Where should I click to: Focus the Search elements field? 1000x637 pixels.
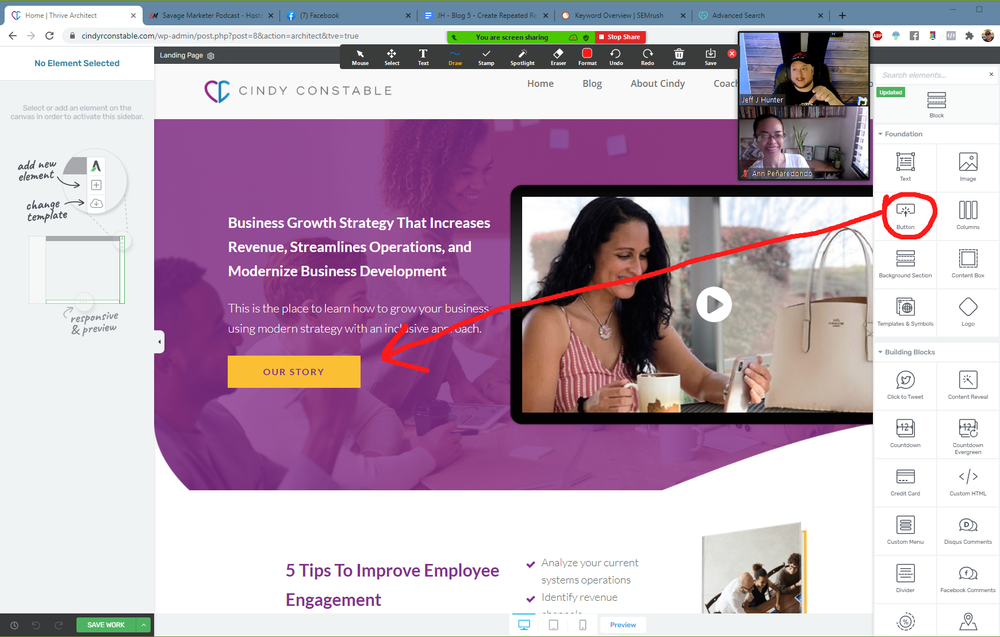click(x=932, y=75)
